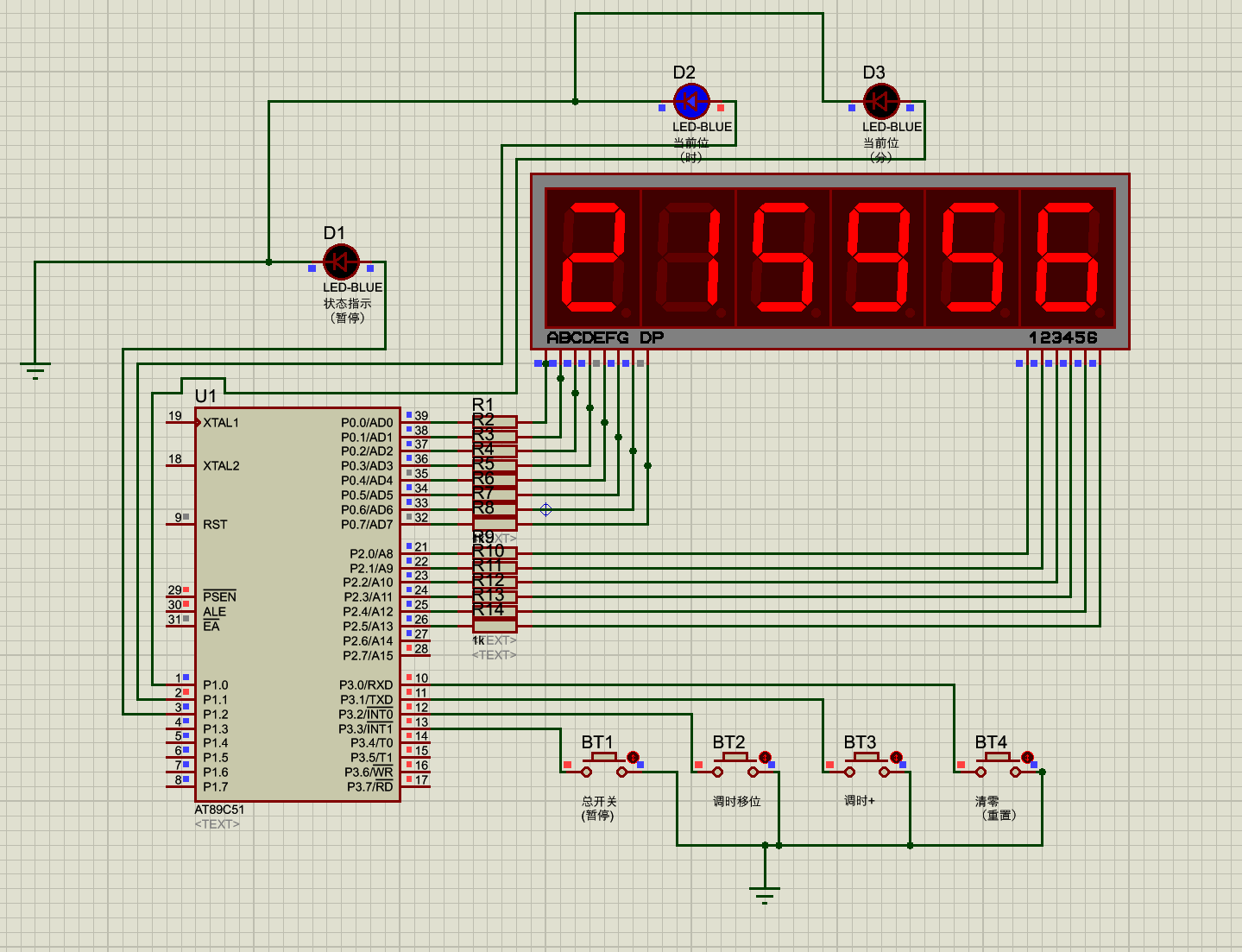Click the XTAL1 pin 19 of U1
This screenshot has height=952, width=1242.
tap(183, 422)
